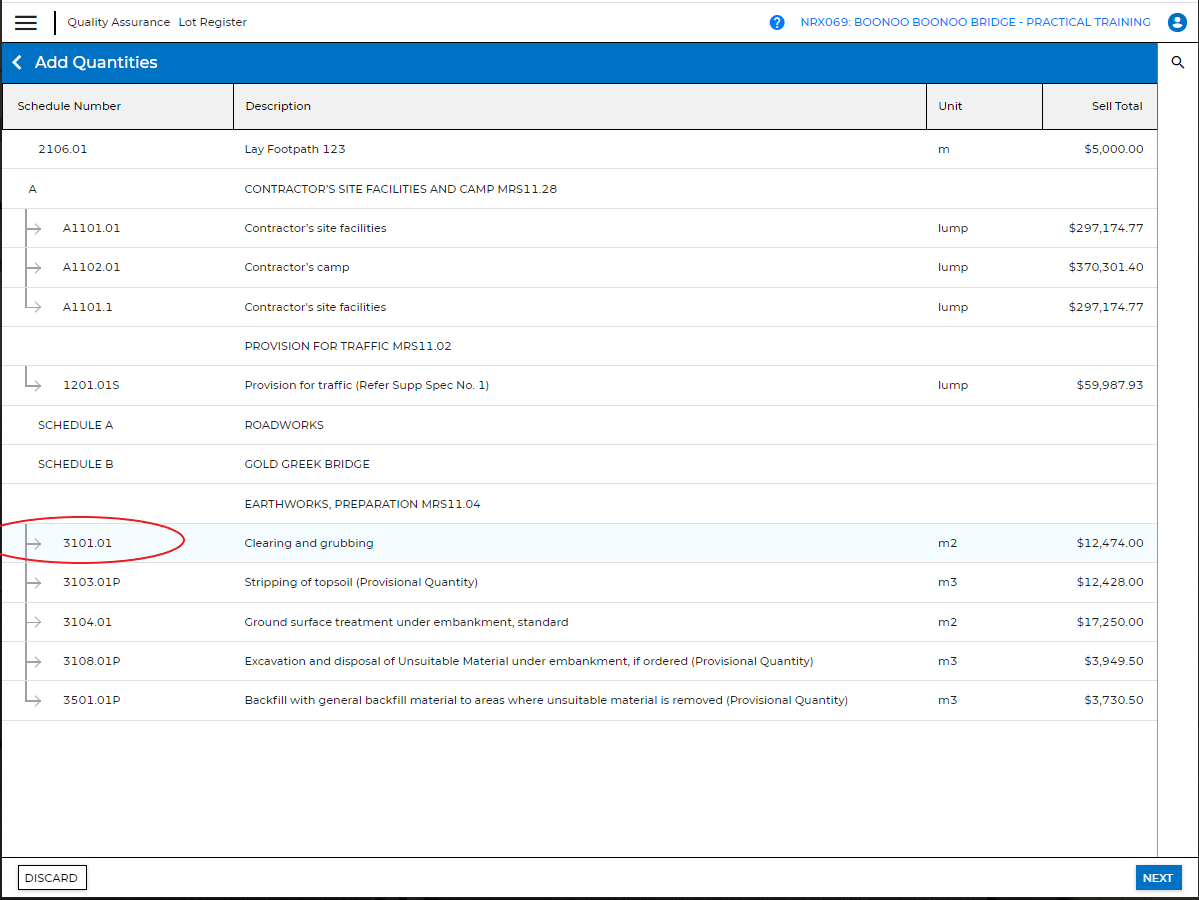Click the Contractor's camp description
The height and width of the screenshot is (900, 1199).
pyautogui.click(x=297, y=267)
